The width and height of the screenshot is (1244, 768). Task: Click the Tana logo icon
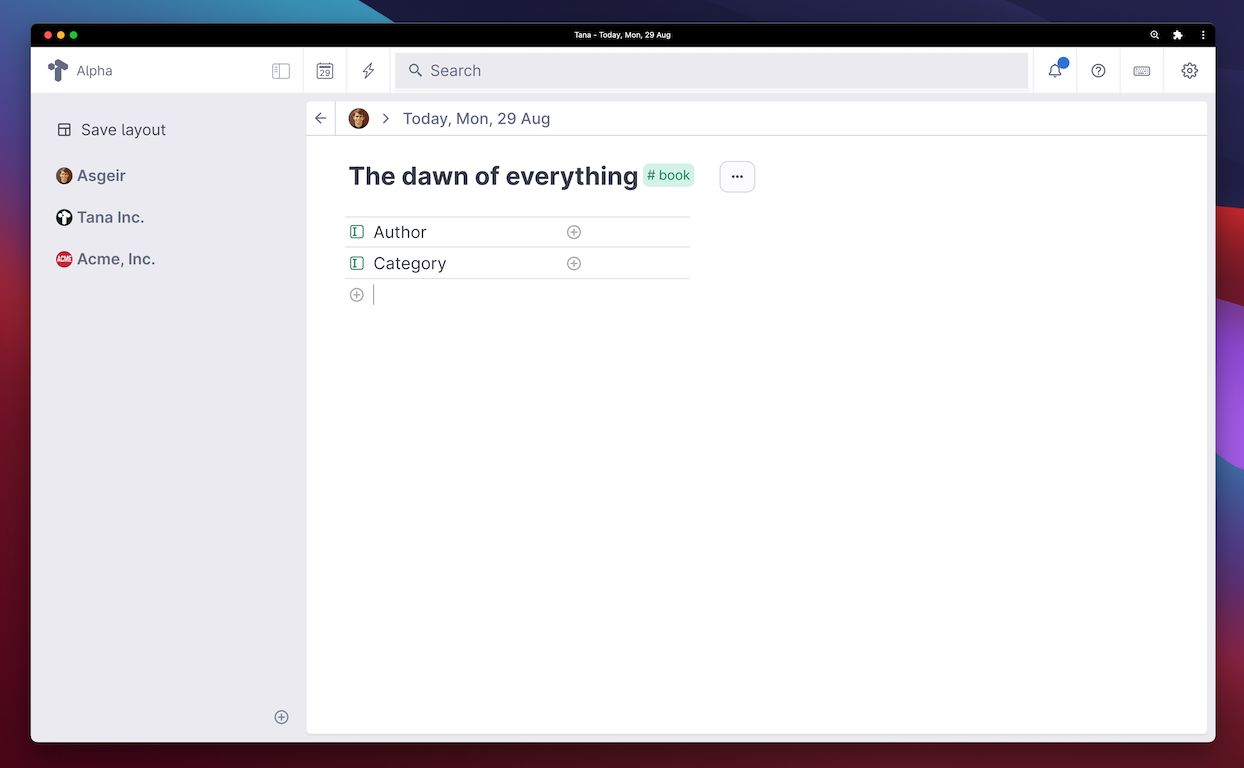[x=58, y=71]
